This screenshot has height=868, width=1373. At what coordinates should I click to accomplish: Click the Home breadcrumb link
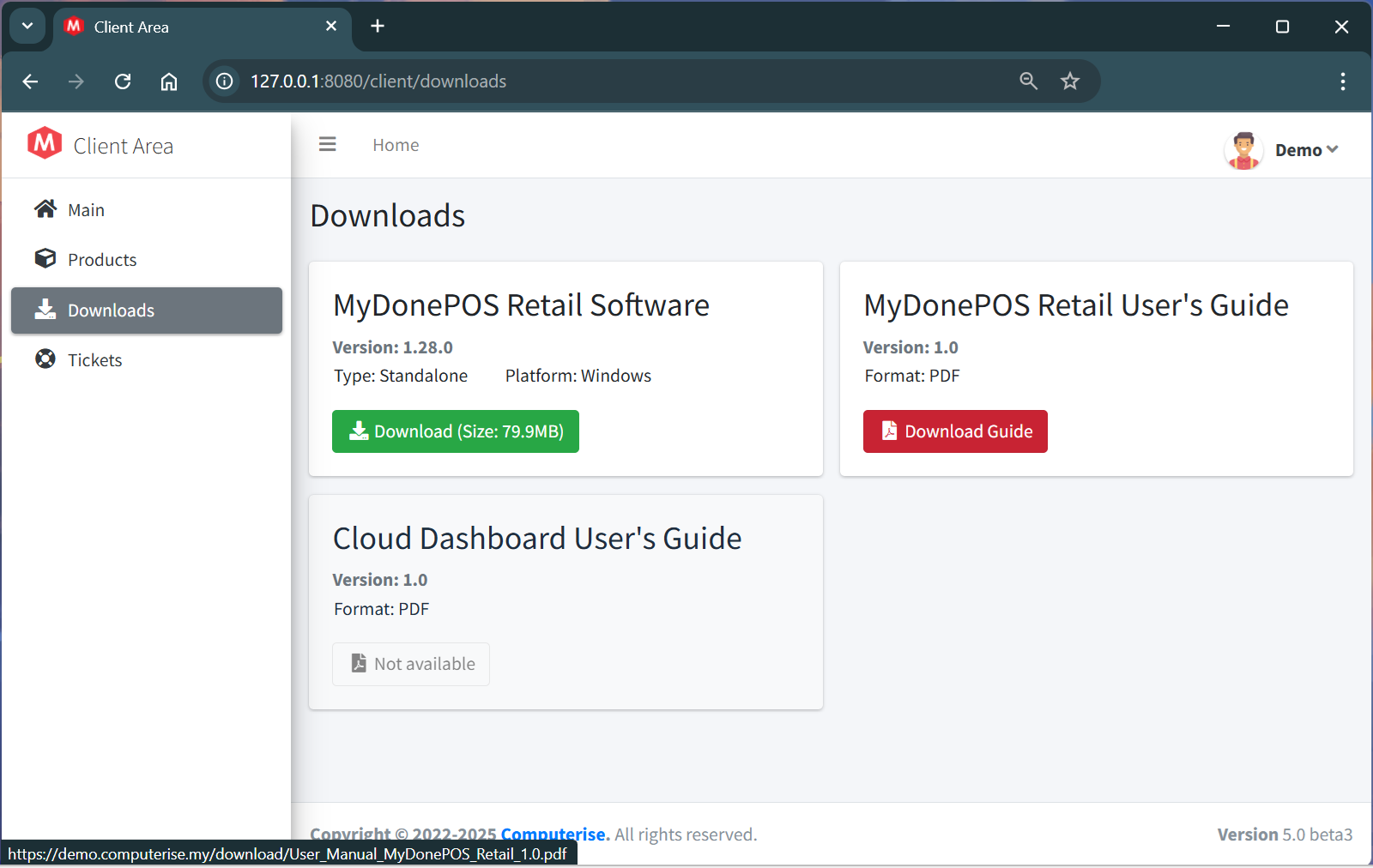396,145
